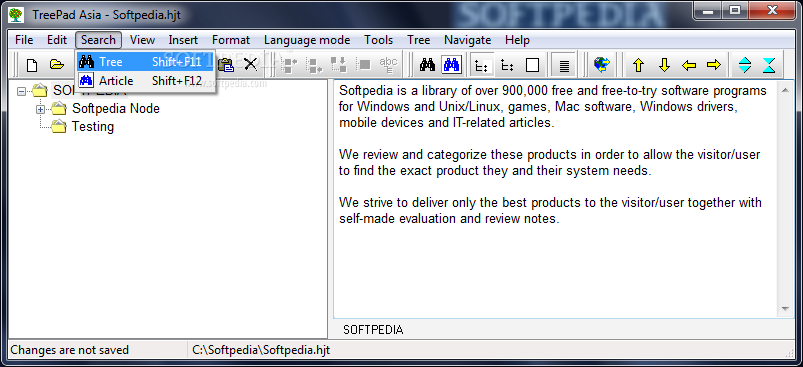This screenshot has height=367, width=803.
Task: Open the File menu
Action: point(24,40)
